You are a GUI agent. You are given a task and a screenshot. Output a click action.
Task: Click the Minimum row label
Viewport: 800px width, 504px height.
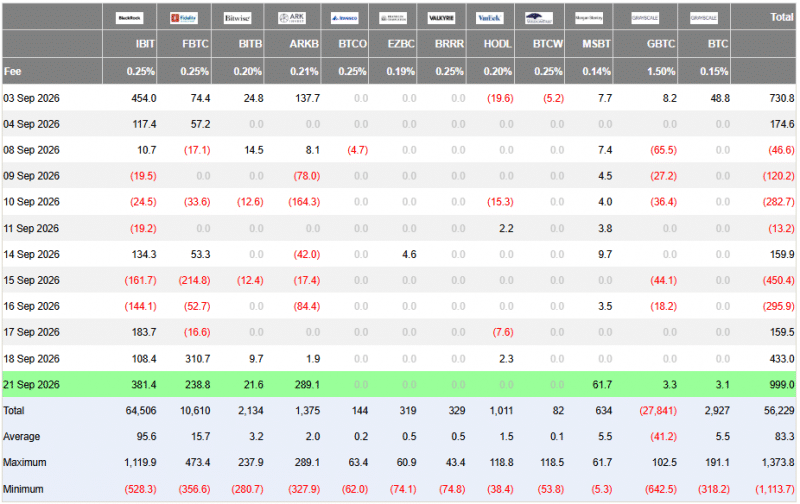pyautogui.click(x=23, y=489)
